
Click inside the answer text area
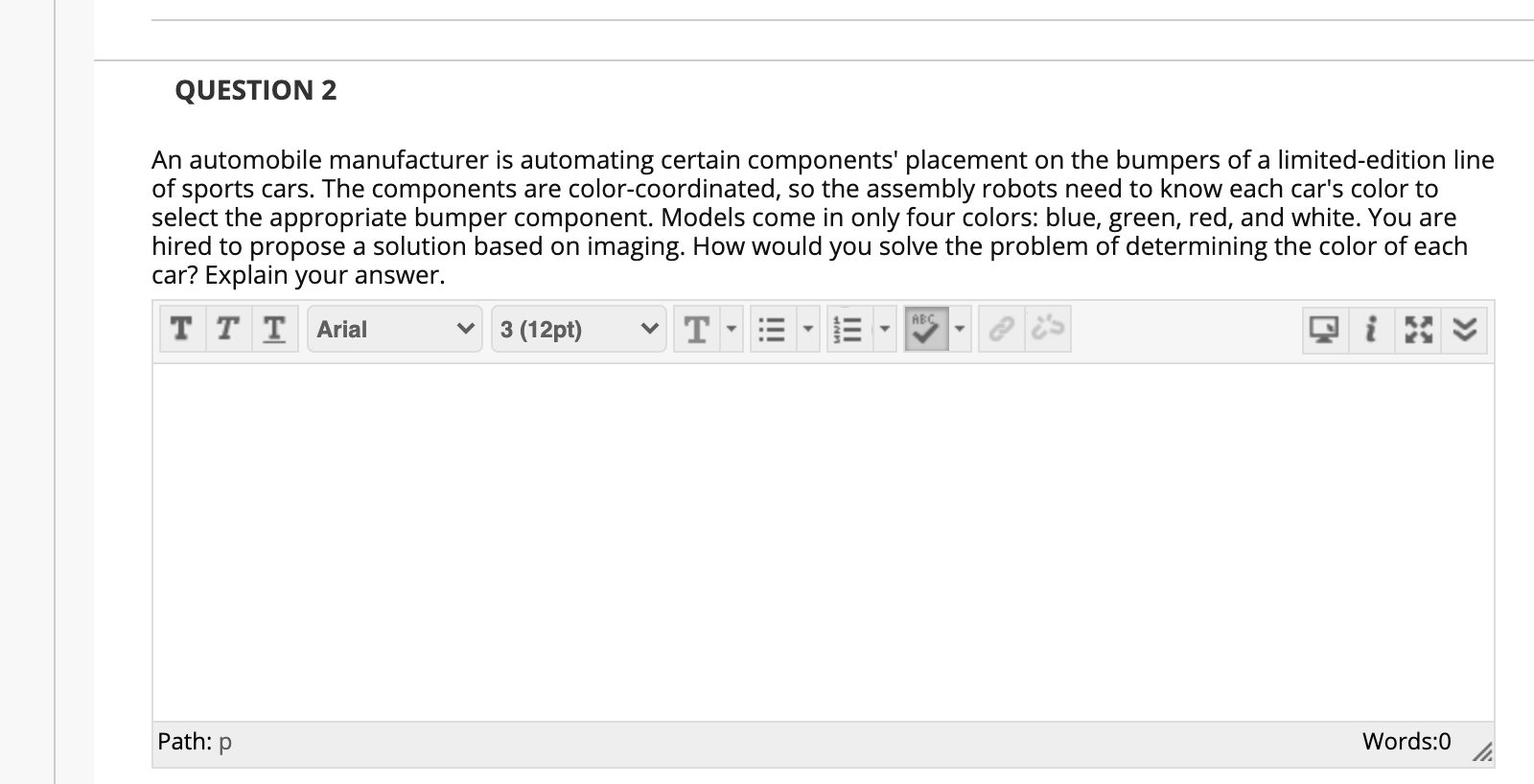pos(823,542)
